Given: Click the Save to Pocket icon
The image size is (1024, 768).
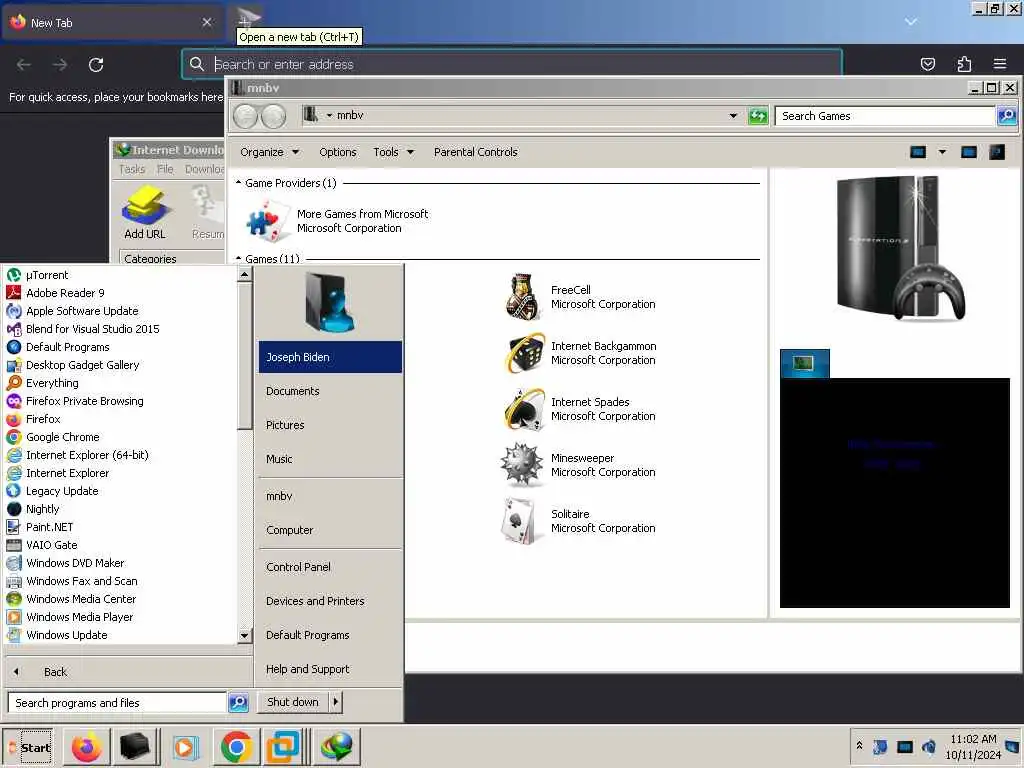Looking at the screenshot, I should click(x=927, y=64).
